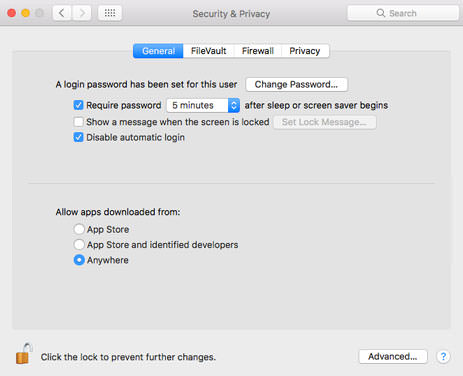Close the window with the red button
The width and height of the screenshot is (463, 376).
pos(12,13)
